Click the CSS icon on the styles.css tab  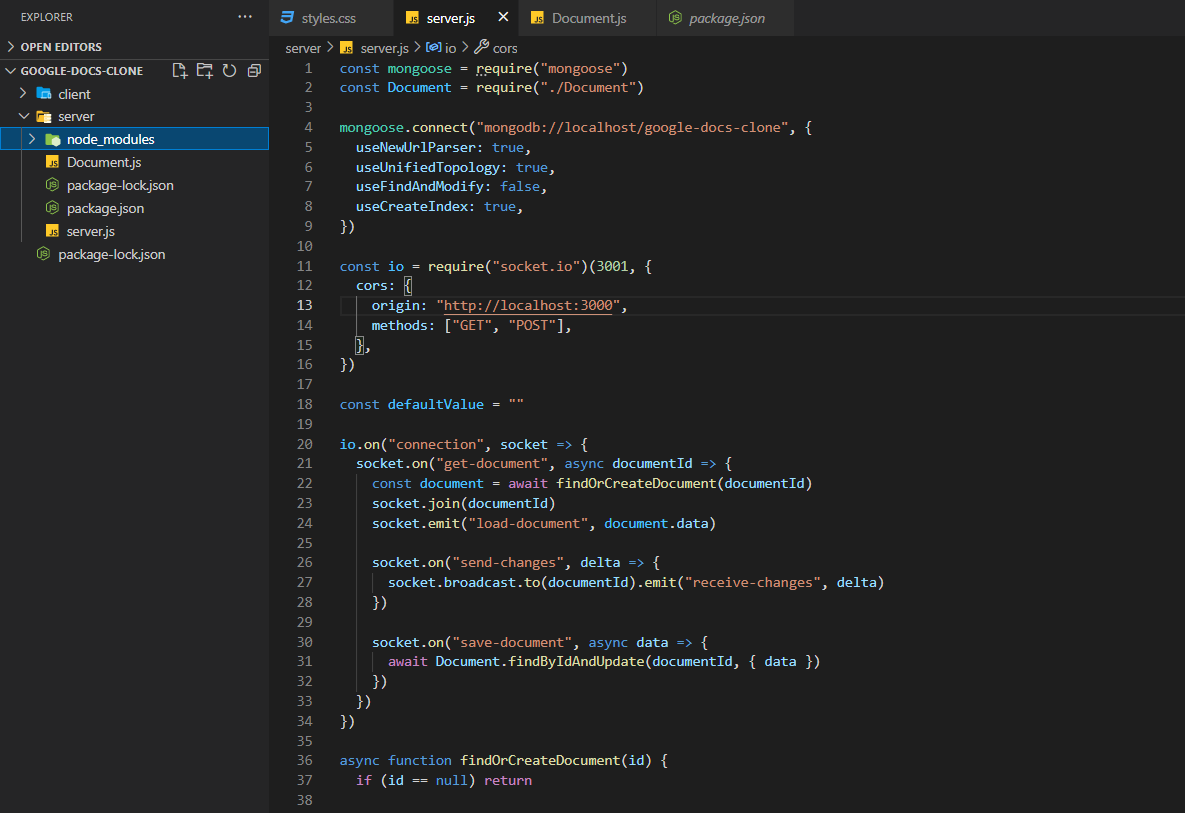click(x=287, y=17)
